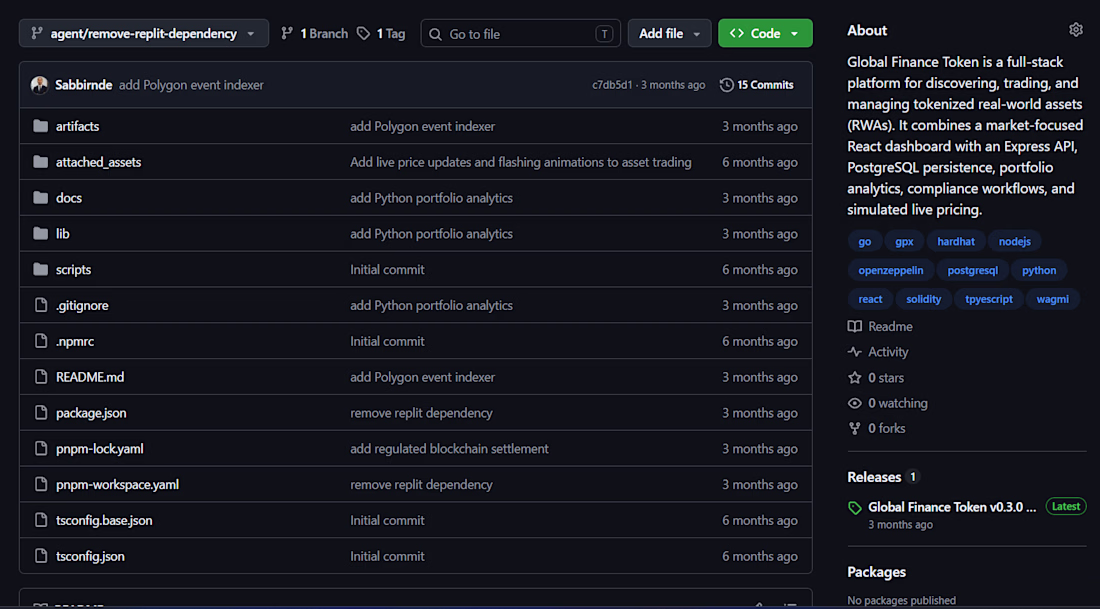Click the tsconfig.json file icon
The width and height of the screenshot is (1100, 609).
(41, 556)
